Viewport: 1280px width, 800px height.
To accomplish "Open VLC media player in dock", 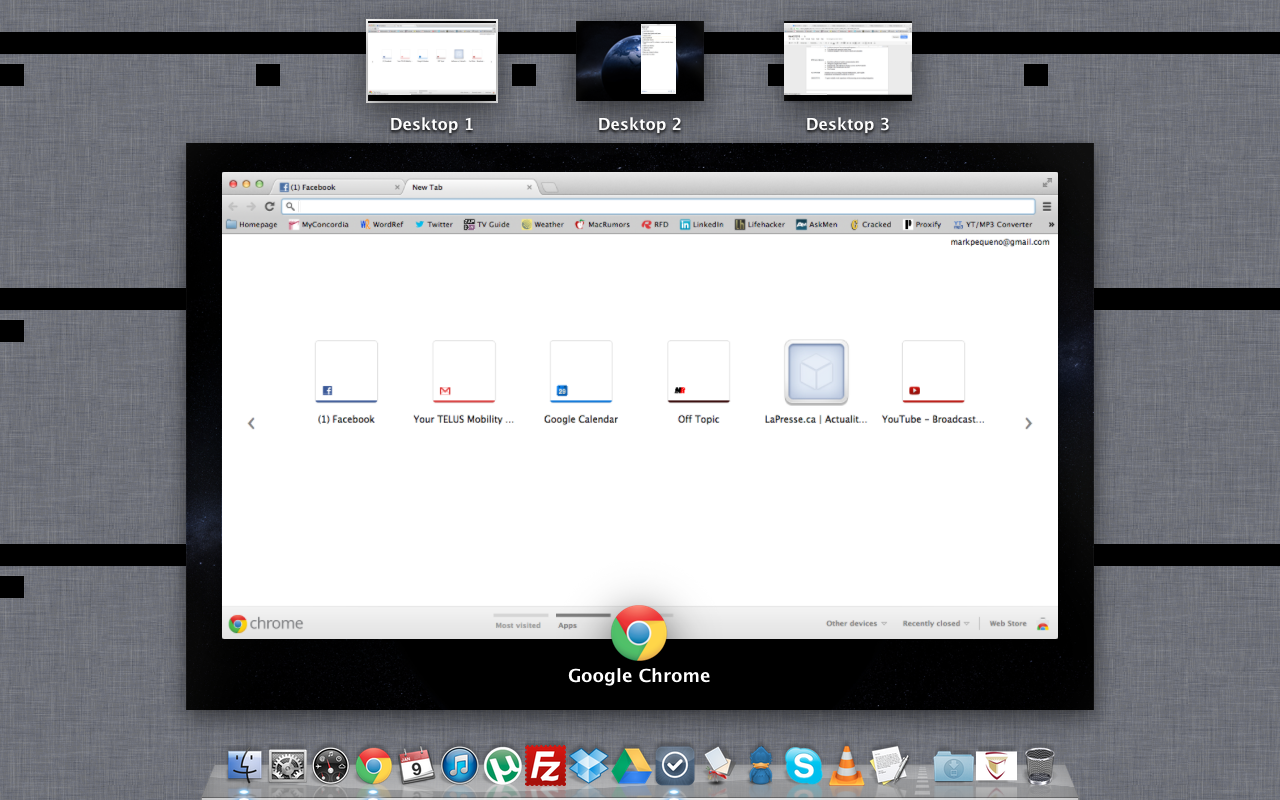I will (x=847, y=766).
